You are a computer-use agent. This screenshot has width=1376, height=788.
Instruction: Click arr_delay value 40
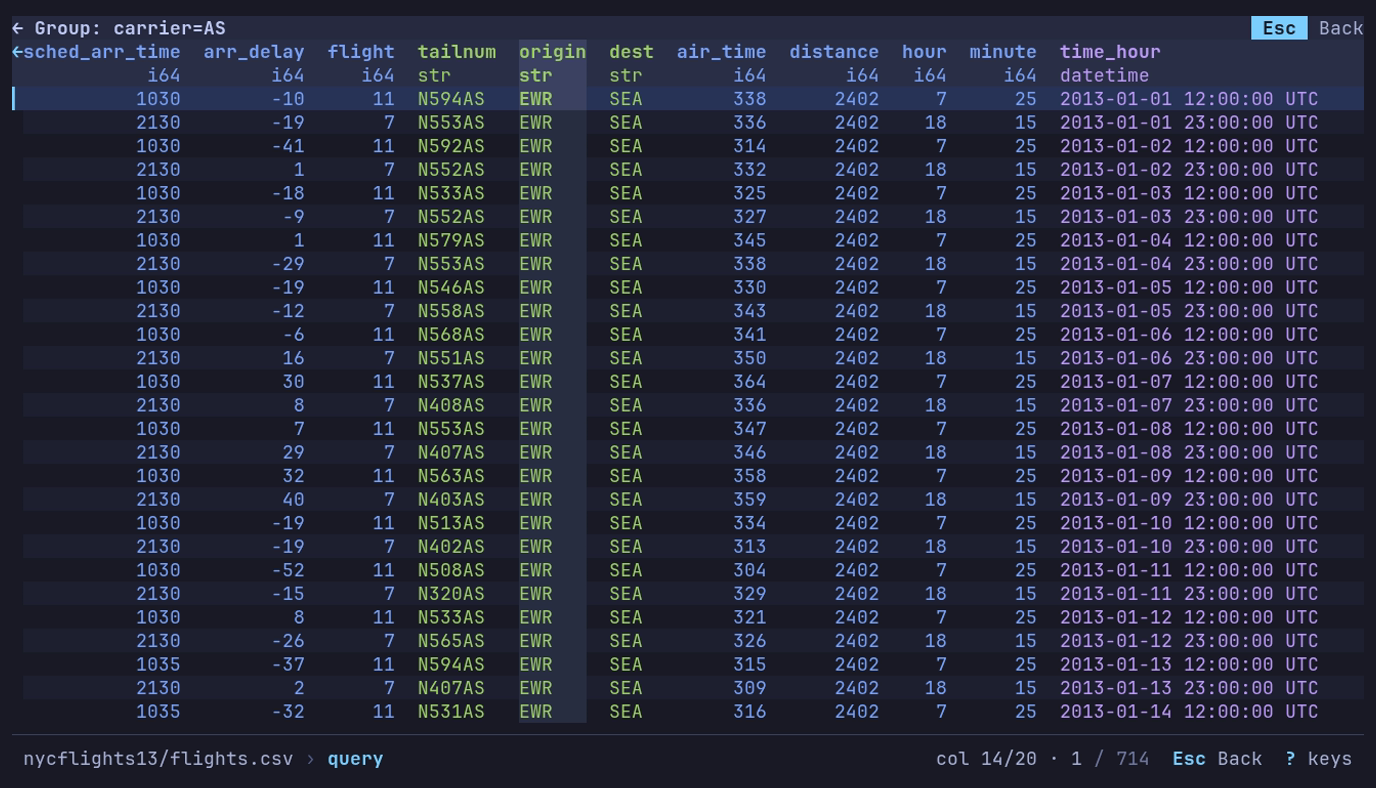(293, 499)
